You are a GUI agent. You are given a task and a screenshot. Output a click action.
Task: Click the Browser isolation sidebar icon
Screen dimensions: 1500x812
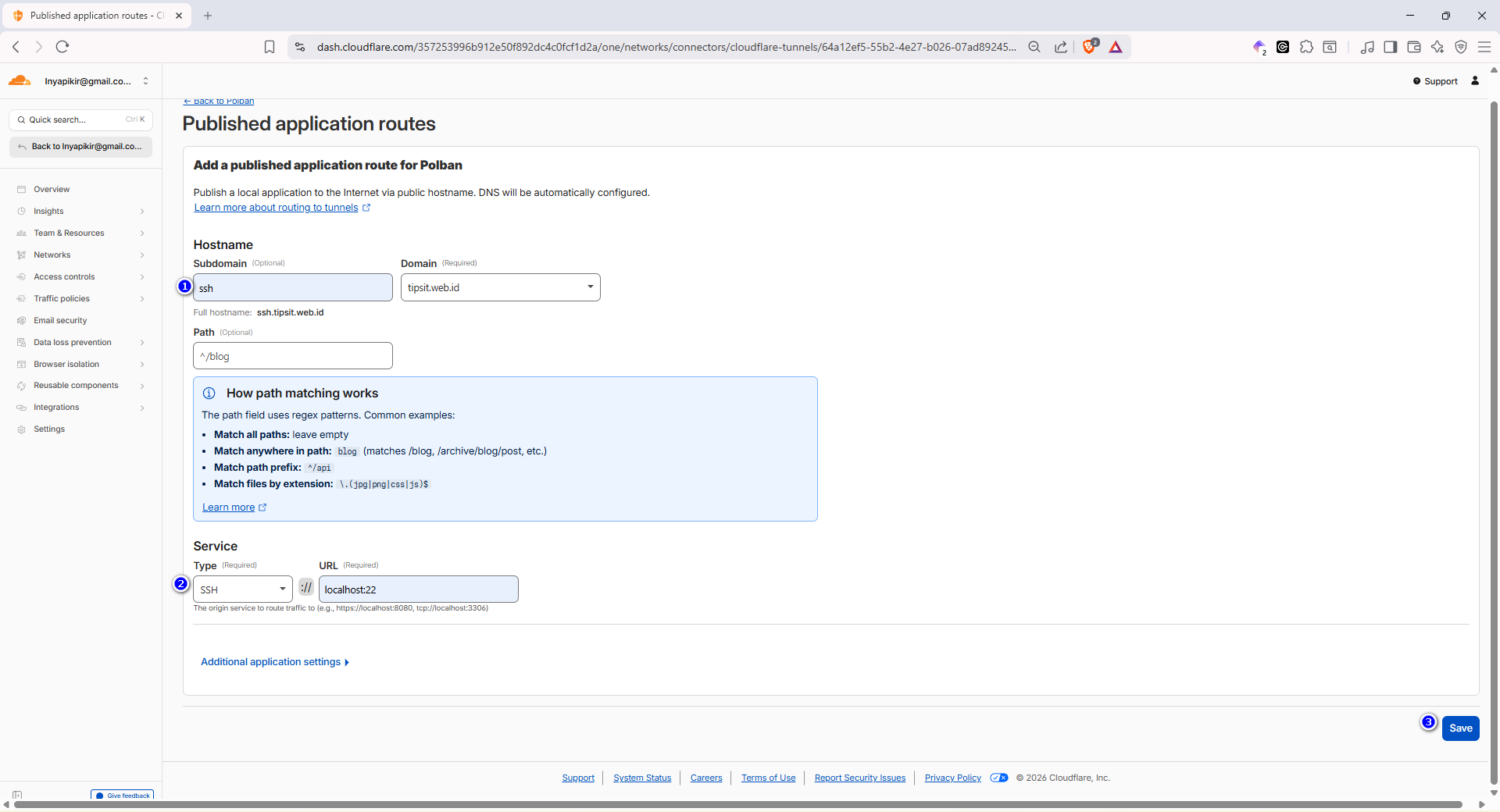pyautogui.click(x=21, y=365)
